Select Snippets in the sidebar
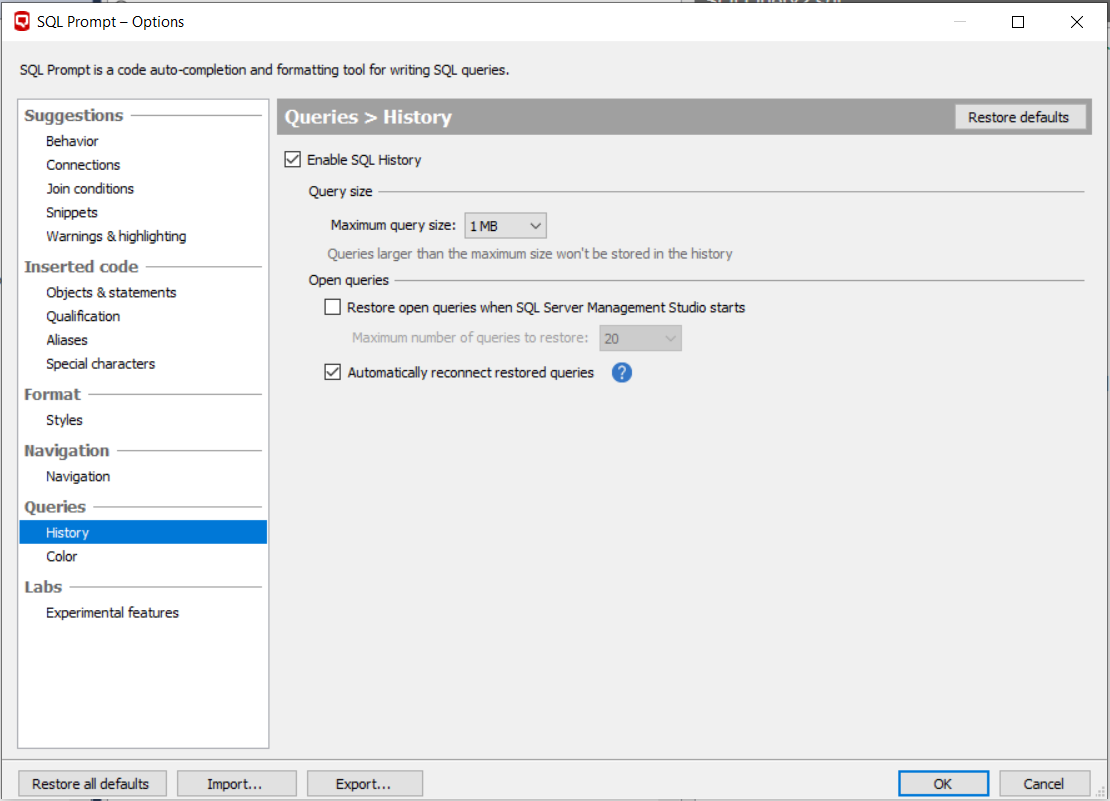This screenshot has height=801, width=1110. pyautogui.click(x=71, y=212)
